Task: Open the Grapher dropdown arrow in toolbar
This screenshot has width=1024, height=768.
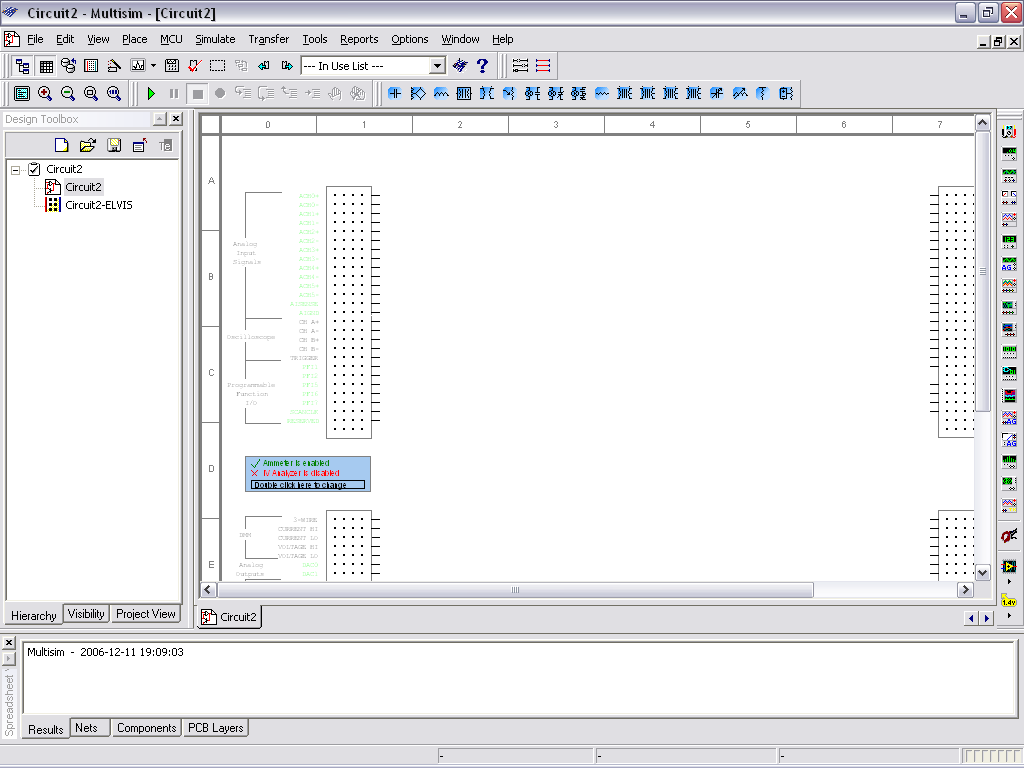Action: [x=153, y=66]
